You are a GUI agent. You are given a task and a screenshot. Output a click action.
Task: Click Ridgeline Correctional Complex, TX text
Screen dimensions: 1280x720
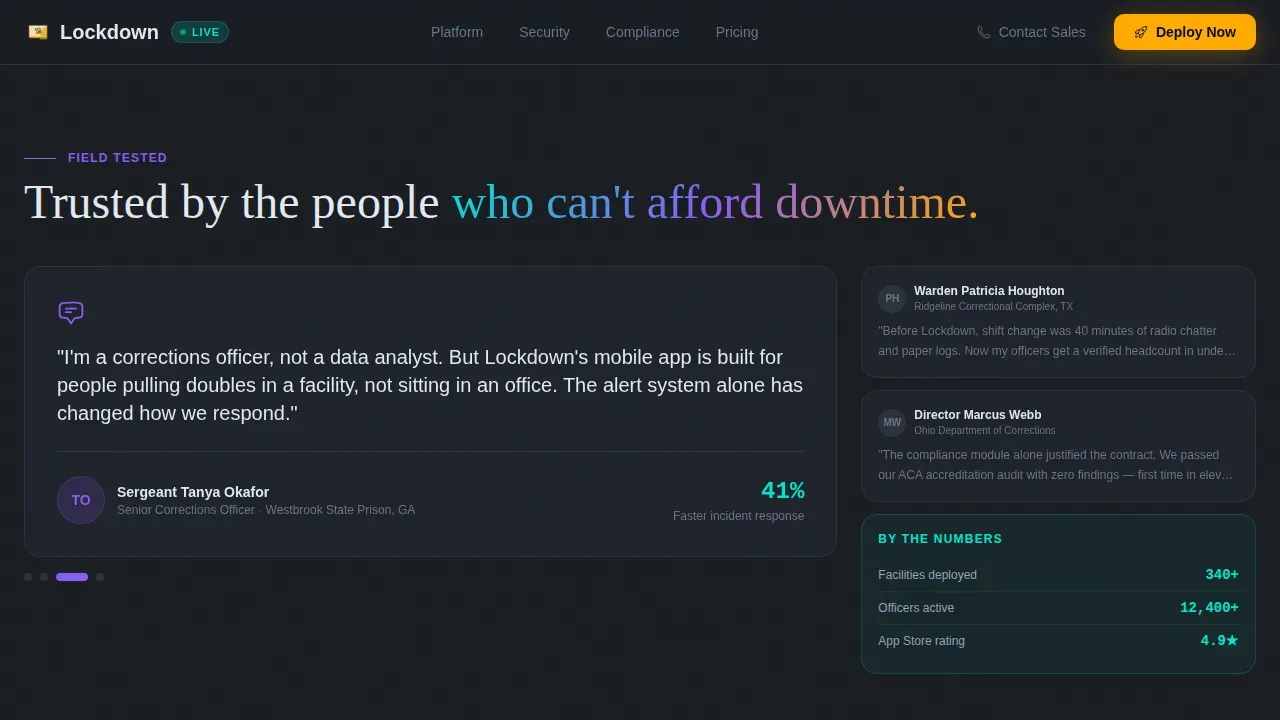click(x=993, y=307)
